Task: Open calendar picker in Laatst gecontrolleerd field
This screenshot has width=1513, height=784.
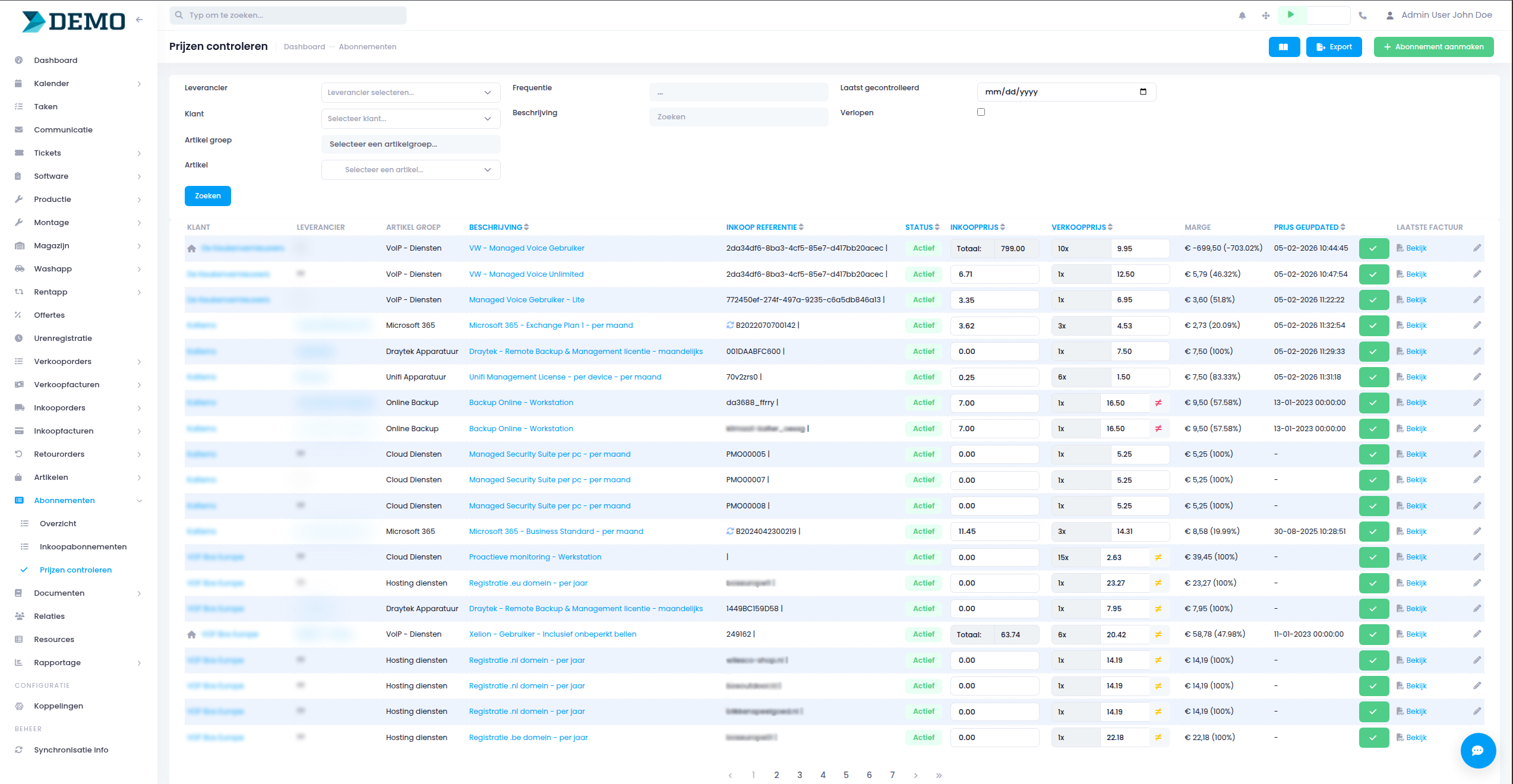Action: click(1143, 91)
